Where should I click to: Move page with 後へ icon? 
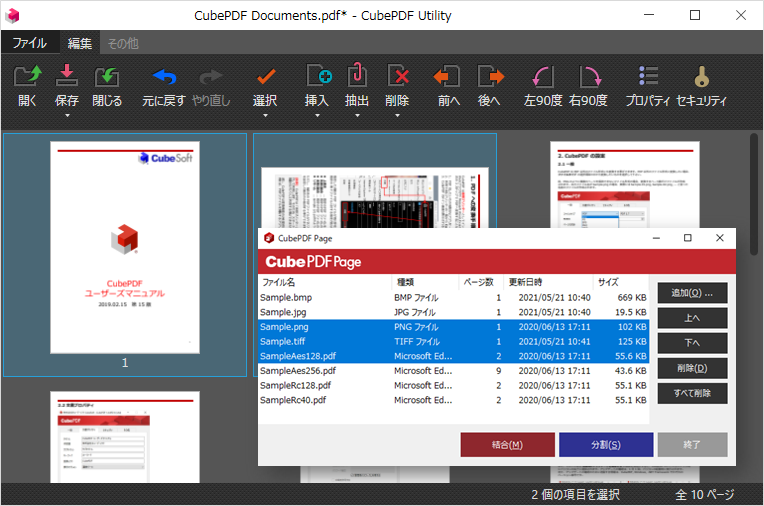pyautogui.click(x=491, y=76)
